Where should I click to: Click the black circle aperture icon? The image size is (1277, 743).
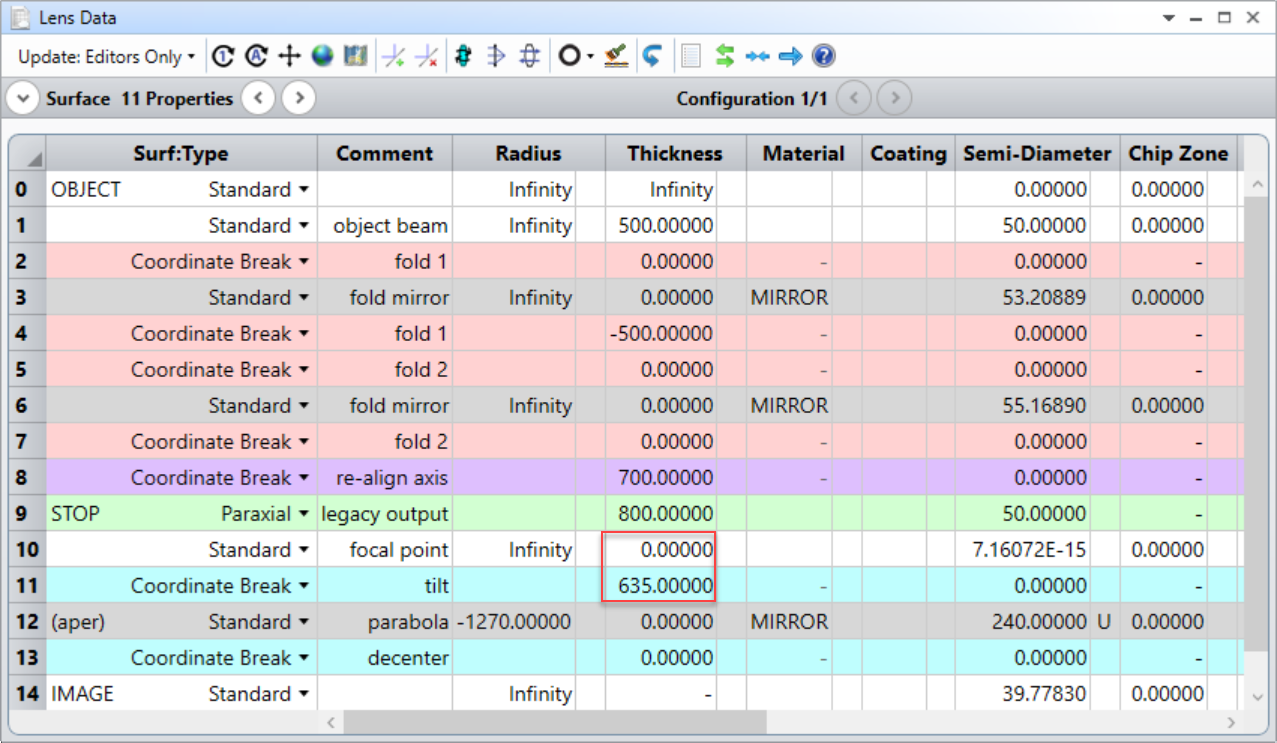click(568, 57)
